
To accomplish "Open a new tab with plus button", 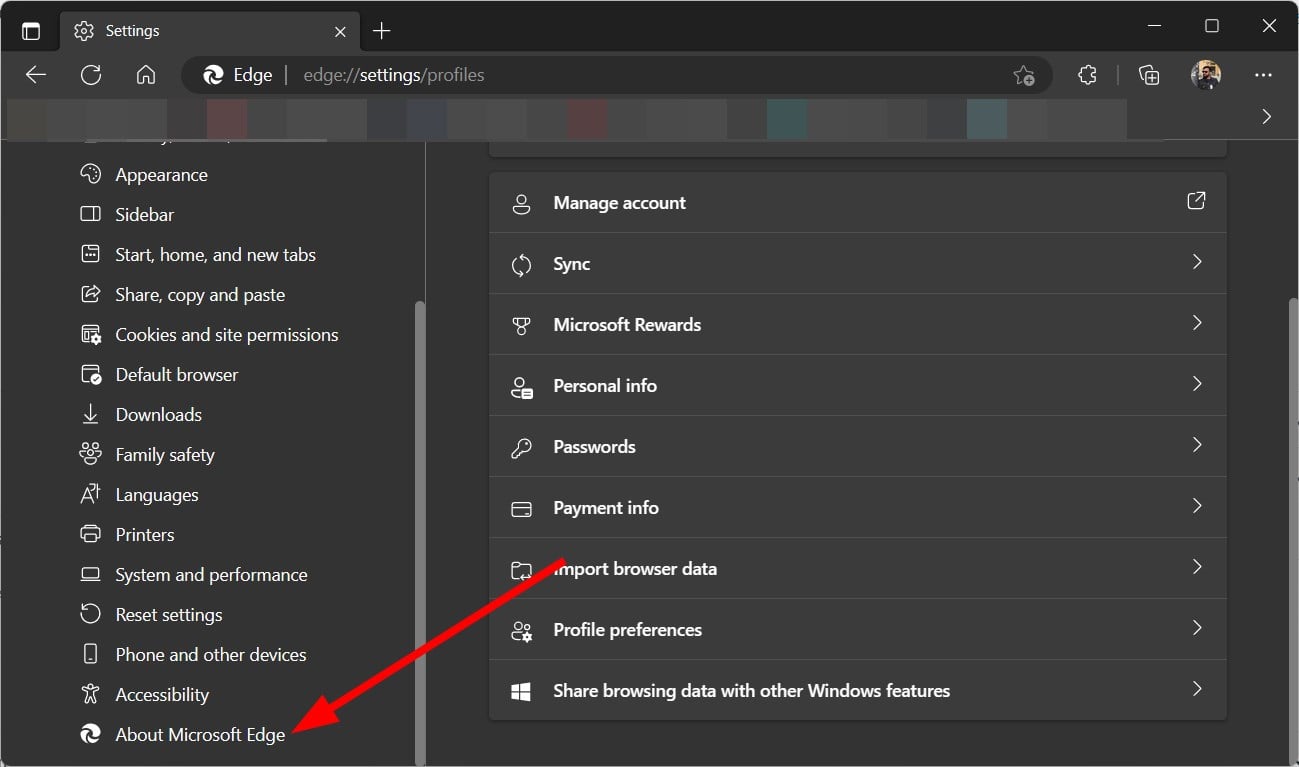I will pyautogui.click(x=381, y=31).
